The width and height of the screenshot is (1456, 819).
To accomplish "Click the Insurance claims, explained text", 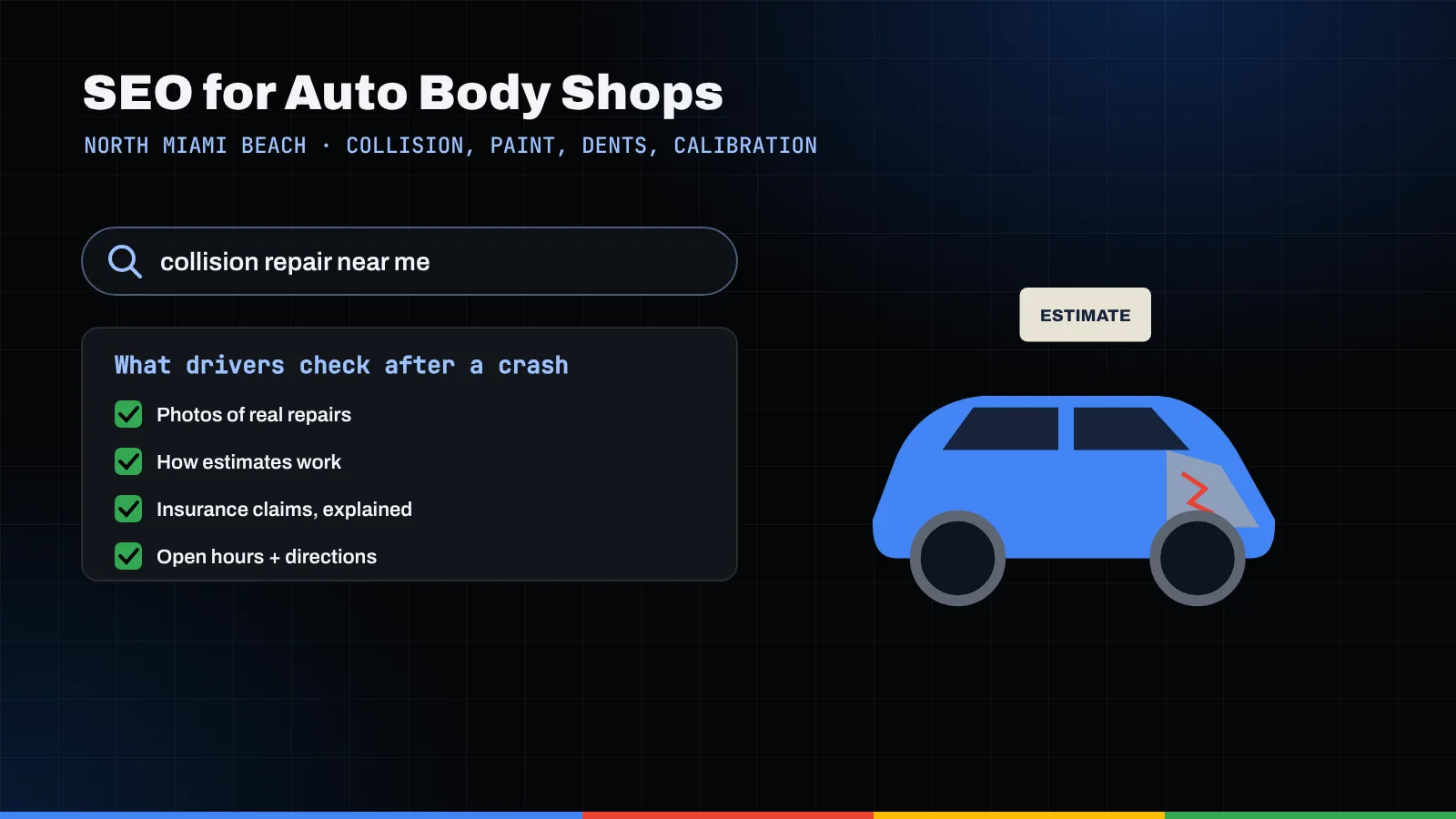I will 284,509.
